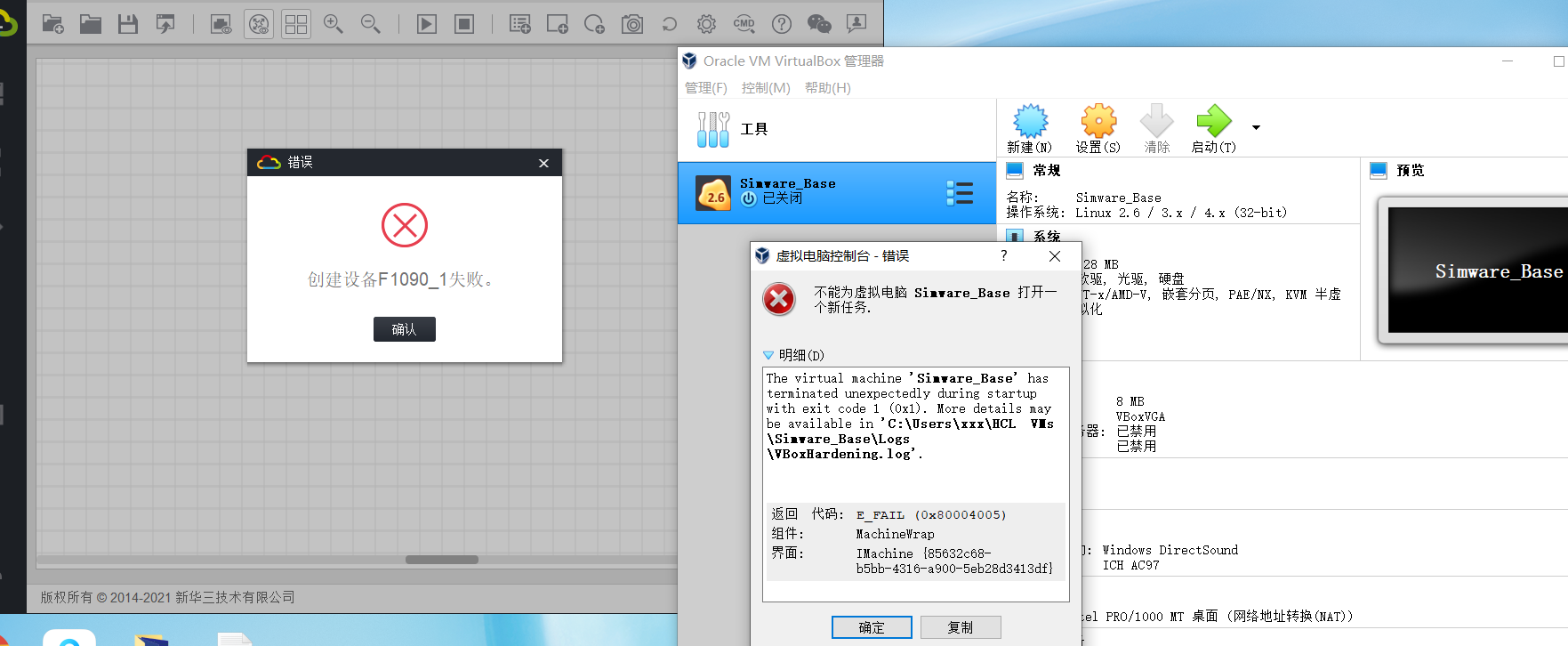Click the new project folder icon in HCL toolbar
This screenshot has height=646, width=1568.
53,24
